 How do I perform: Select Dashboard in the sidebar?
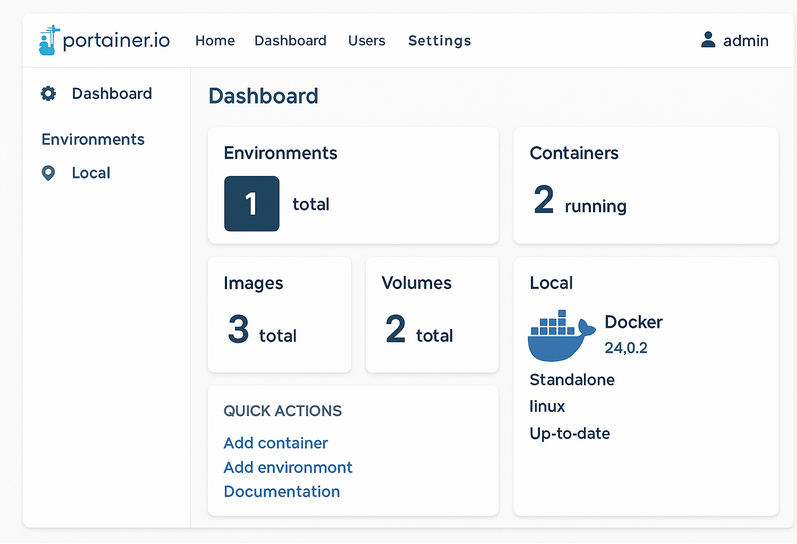point(112,94)
